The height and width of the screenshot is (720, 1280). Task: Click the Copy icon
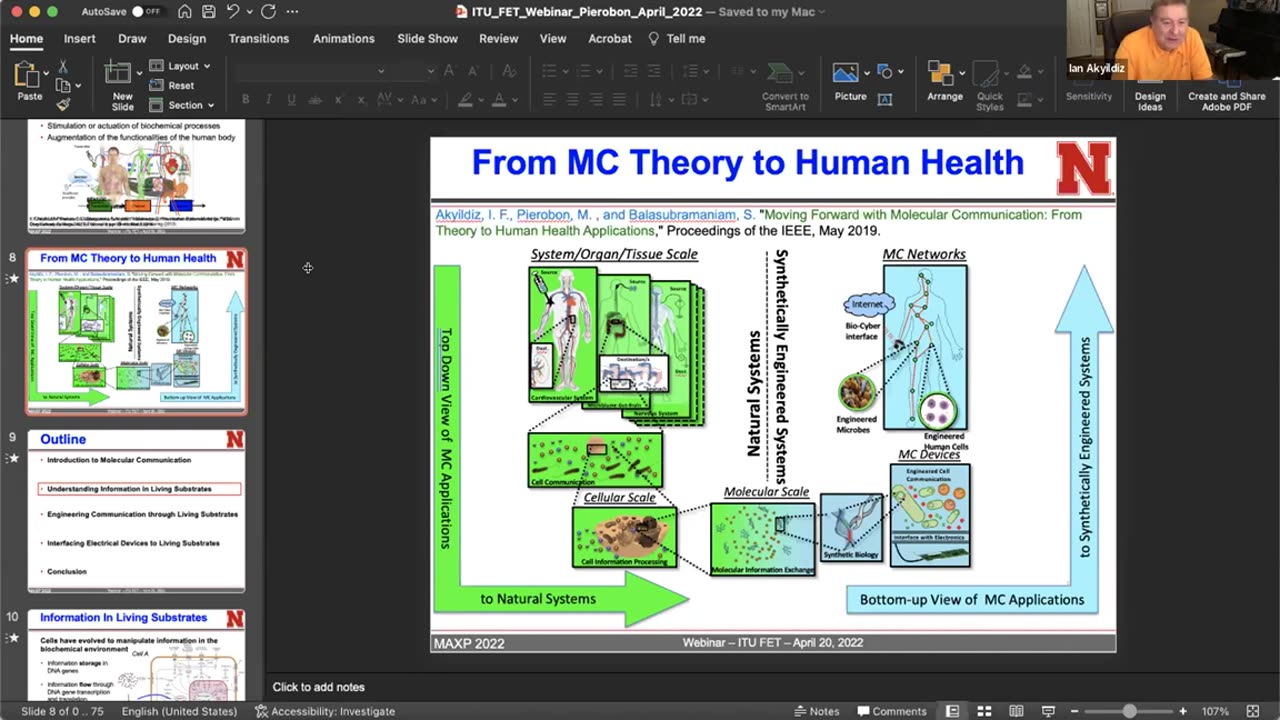[x=63, y=85]
